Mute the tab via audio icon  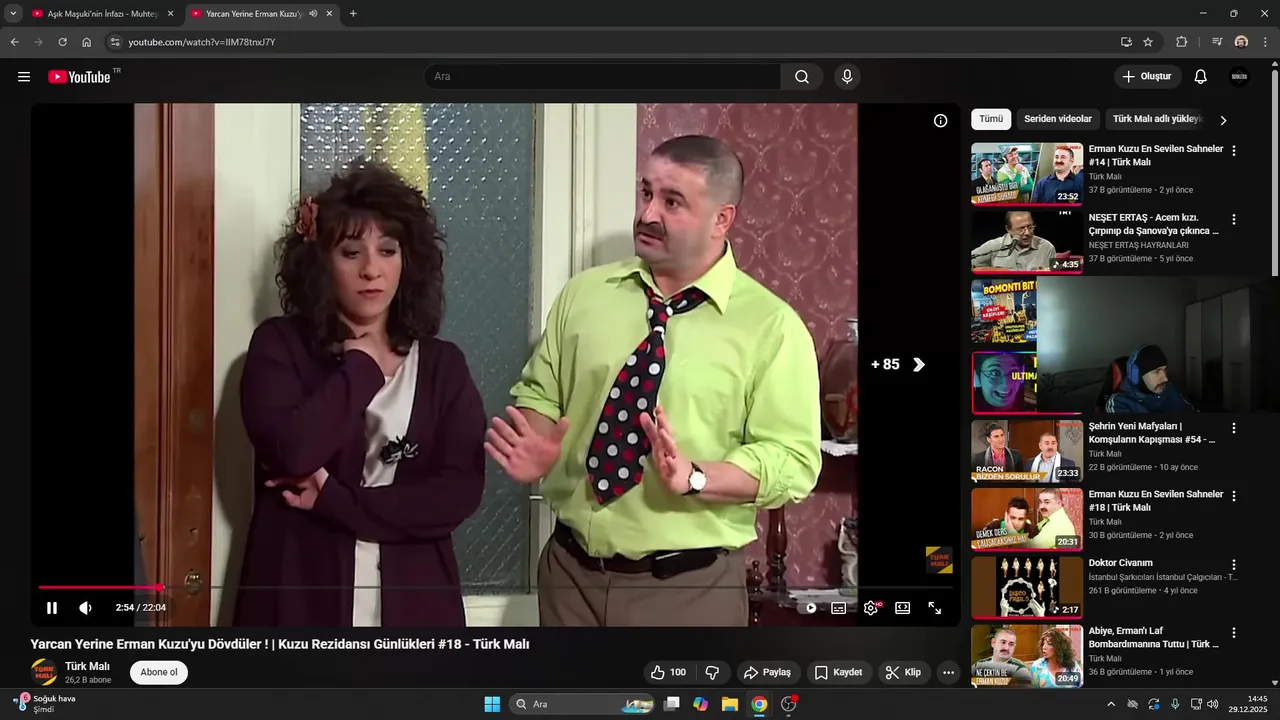click(313, 14)
